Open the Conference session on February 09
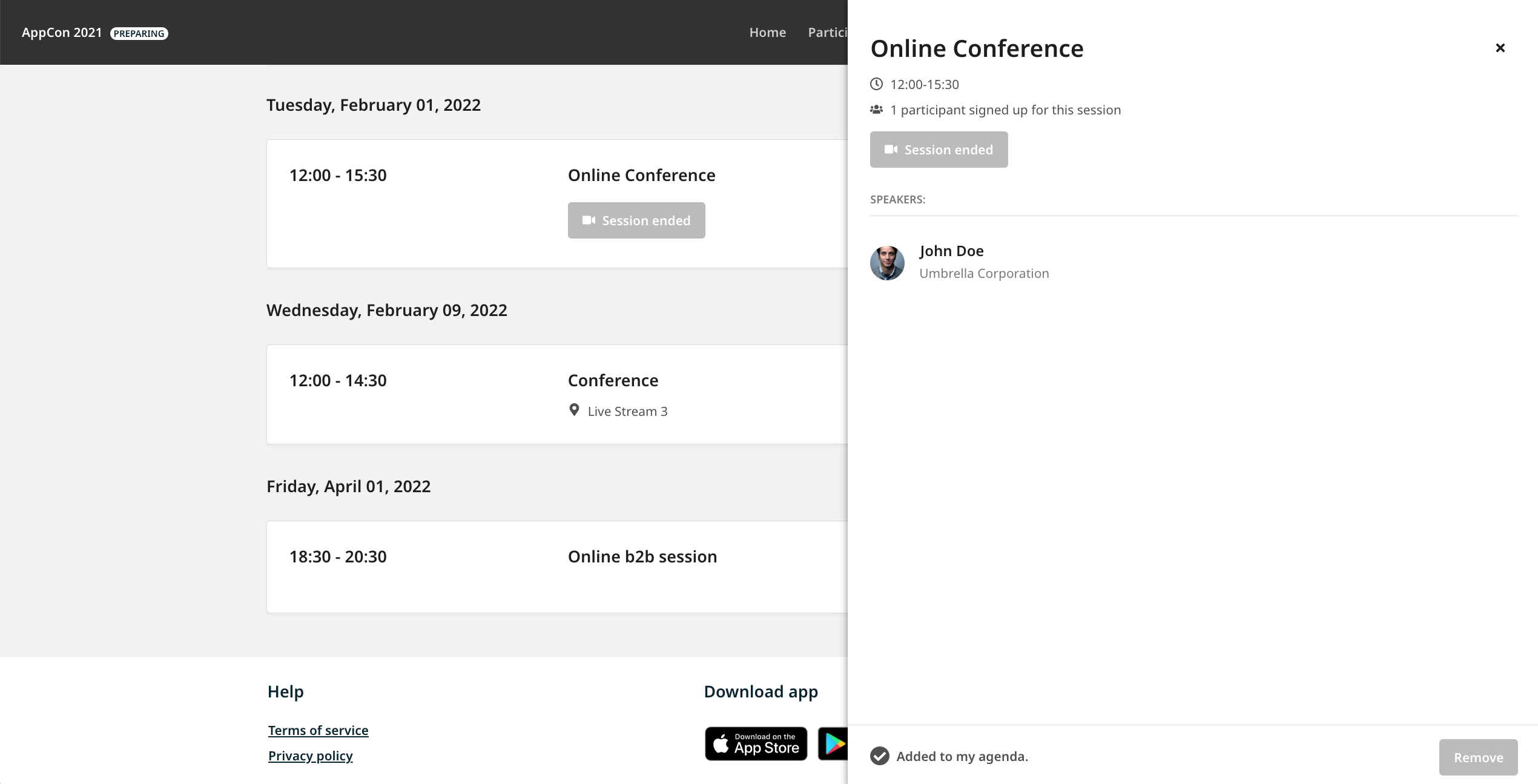Viewport: 1538px width, 784px height. [x=613, y=380]
